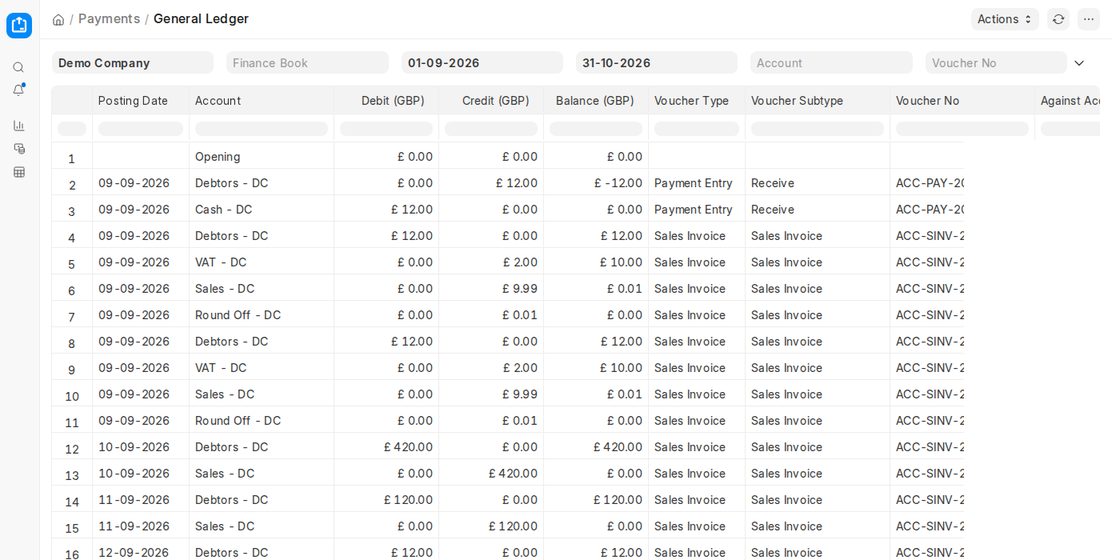Click the Voucher No filter field
Screen dimensions: 1120x560
pos(996,63)
